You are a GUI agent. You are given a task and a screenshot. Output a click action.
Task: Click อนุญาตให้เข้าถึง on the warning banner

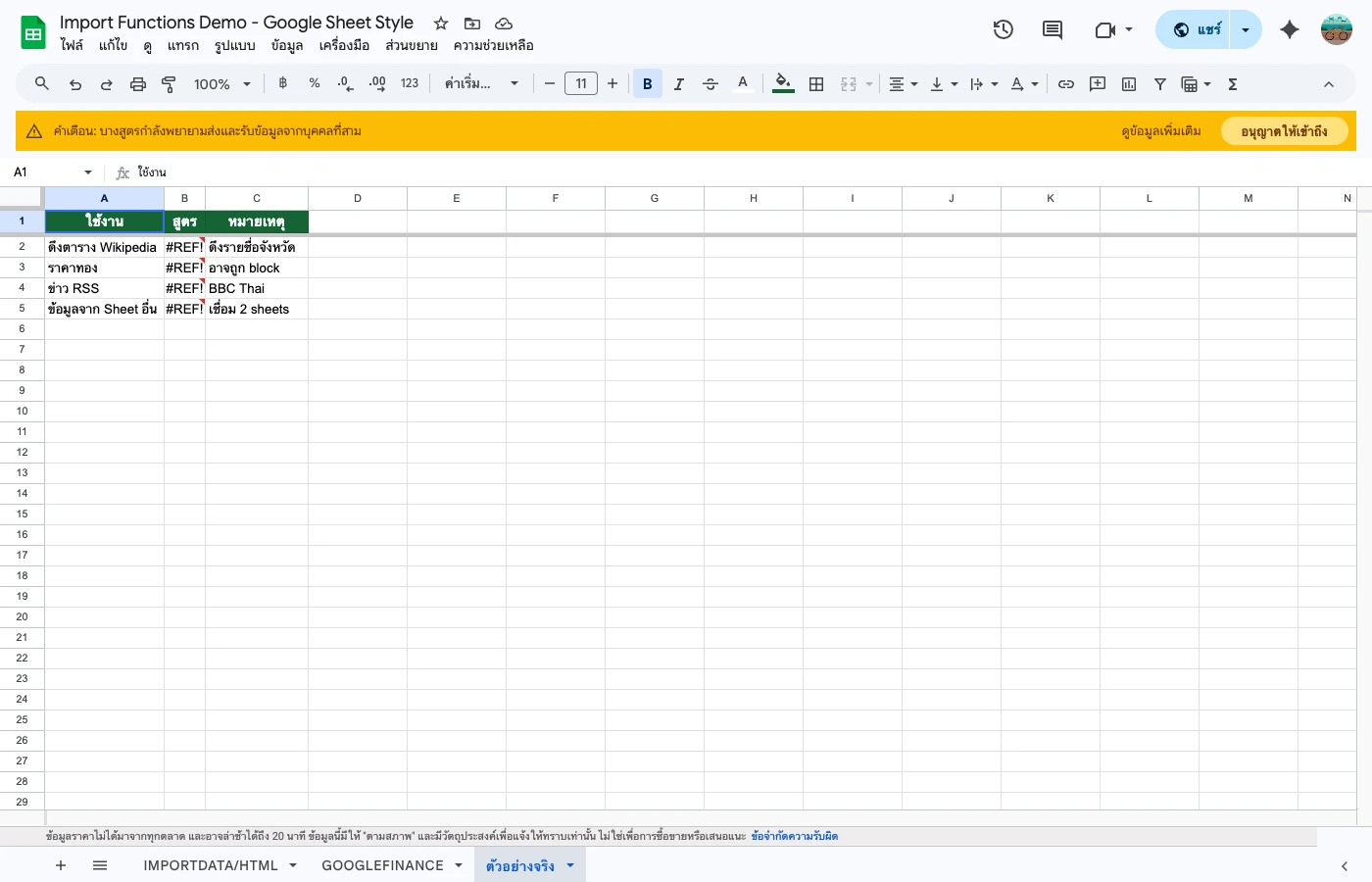coord(1284,130)
